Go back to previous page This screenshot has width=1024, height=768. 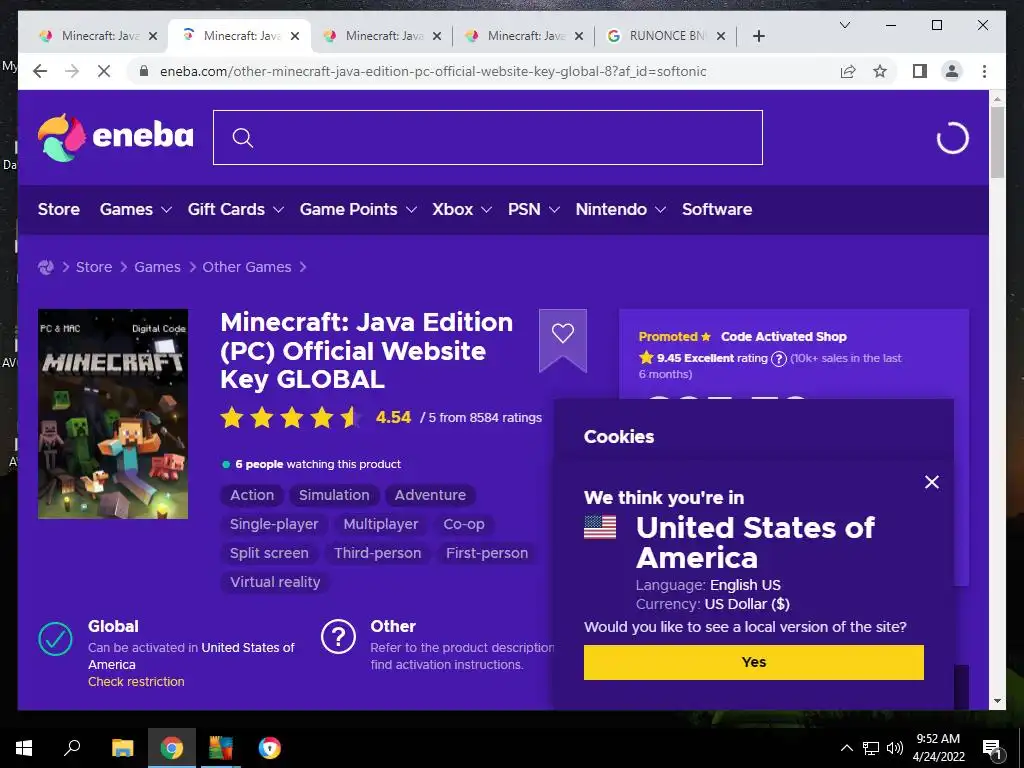point(40,71)
